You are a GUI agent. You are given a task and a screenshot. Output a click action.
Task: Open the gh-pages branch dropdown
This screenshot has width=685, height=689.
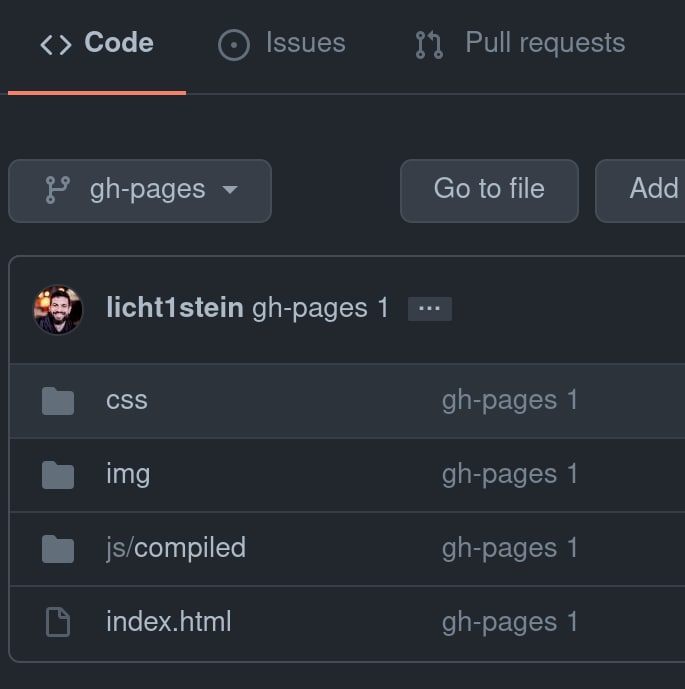(x=140, y=190)
